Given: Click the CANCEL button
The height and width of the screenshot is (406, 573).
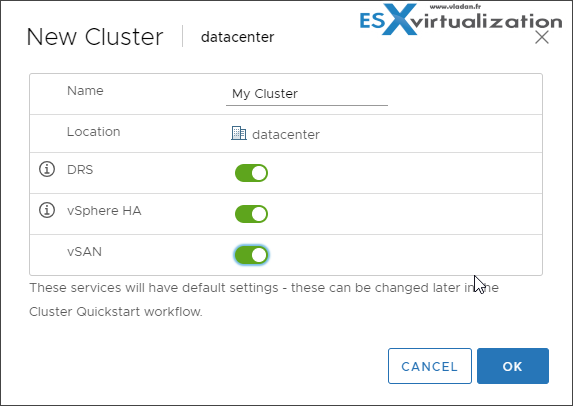Looking at the screenshot, I should point(430,366).
